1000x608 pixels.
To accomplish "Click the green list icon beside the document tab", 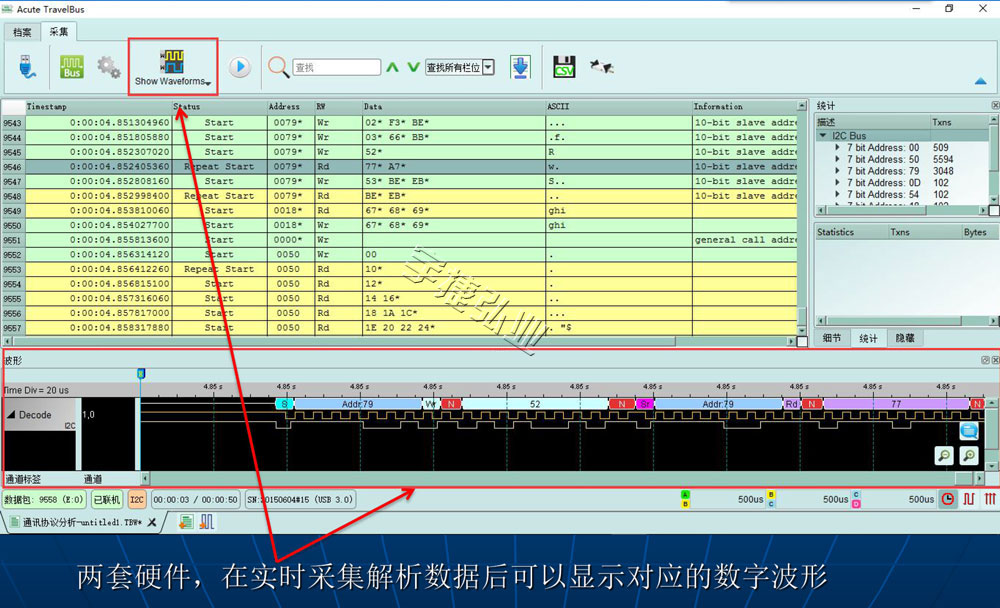I will point(186,522).
